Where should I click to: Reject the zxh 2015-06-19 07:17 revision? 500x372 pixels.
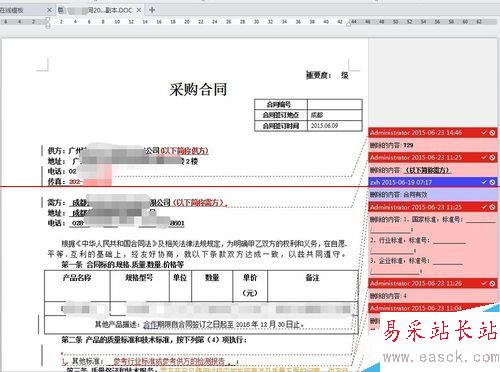click(492, 182)
